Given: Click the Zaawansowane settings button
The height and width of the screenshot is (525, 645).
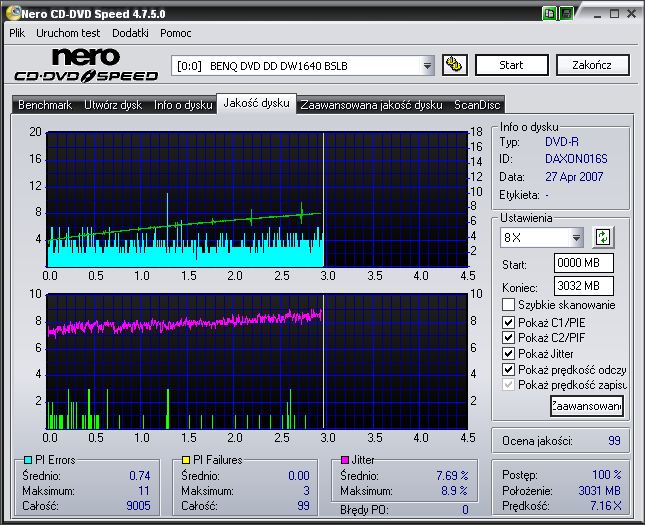Looking at the screenshot, I should [587, 406].
